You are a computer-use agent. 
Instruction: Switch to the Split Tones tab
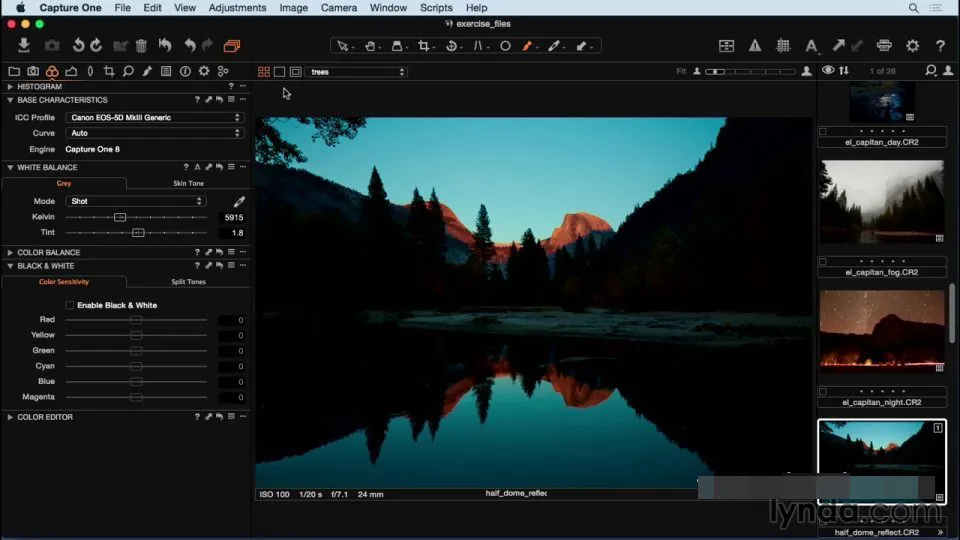188,282
